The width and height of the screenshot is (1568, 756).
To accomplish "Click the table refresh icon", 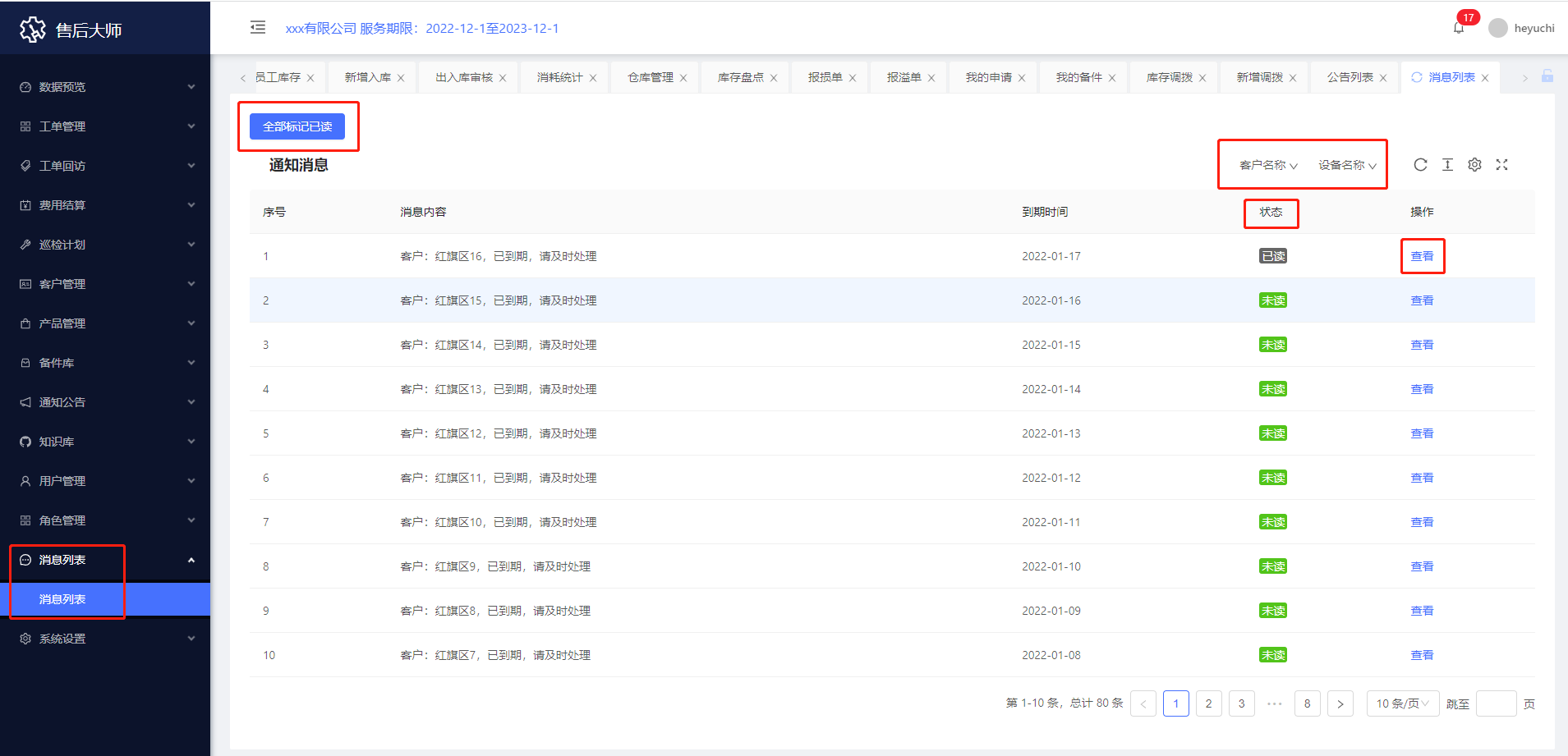I will pos(1420,165).
